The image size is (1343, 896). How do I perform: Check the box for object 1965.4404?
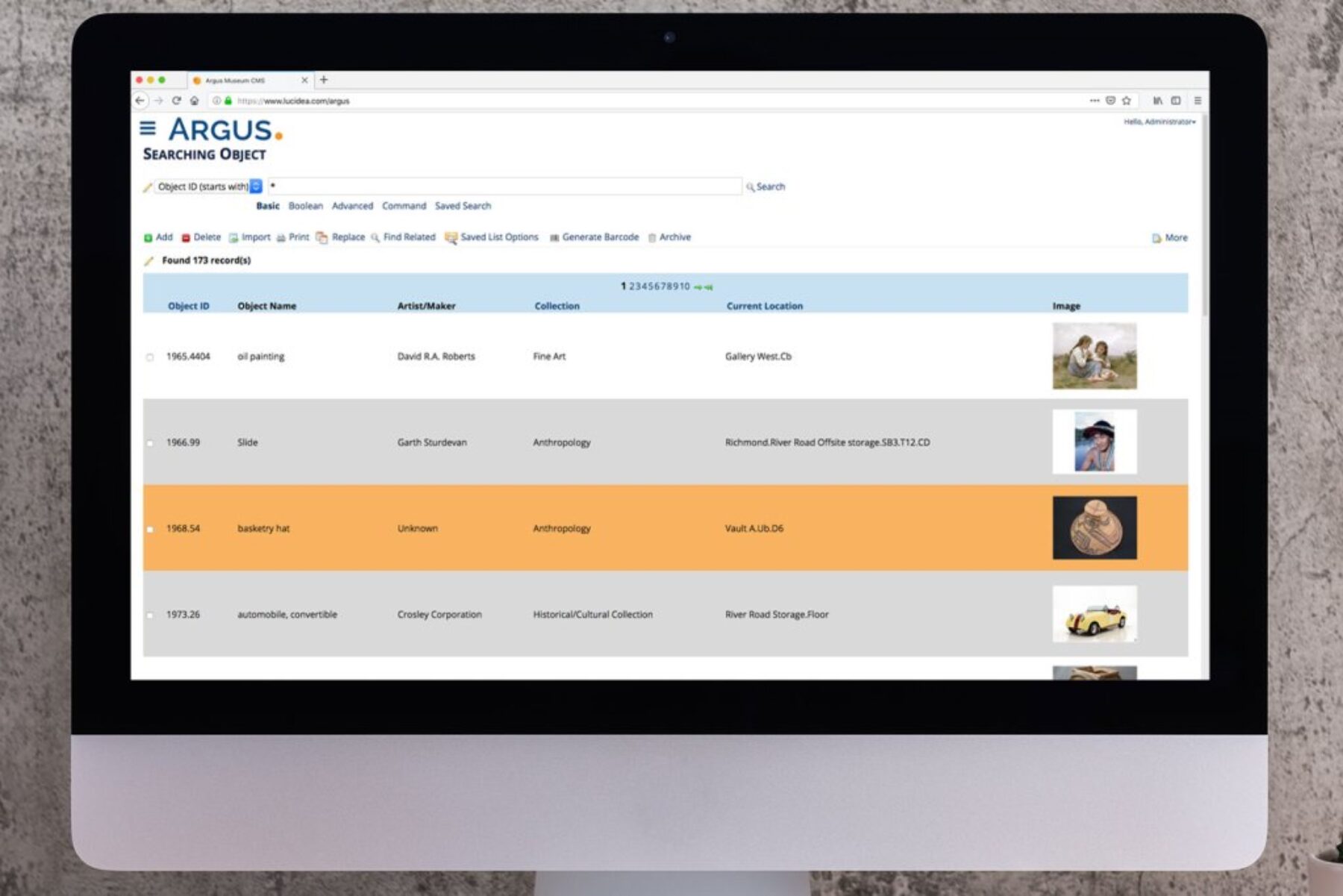point(150,357)
